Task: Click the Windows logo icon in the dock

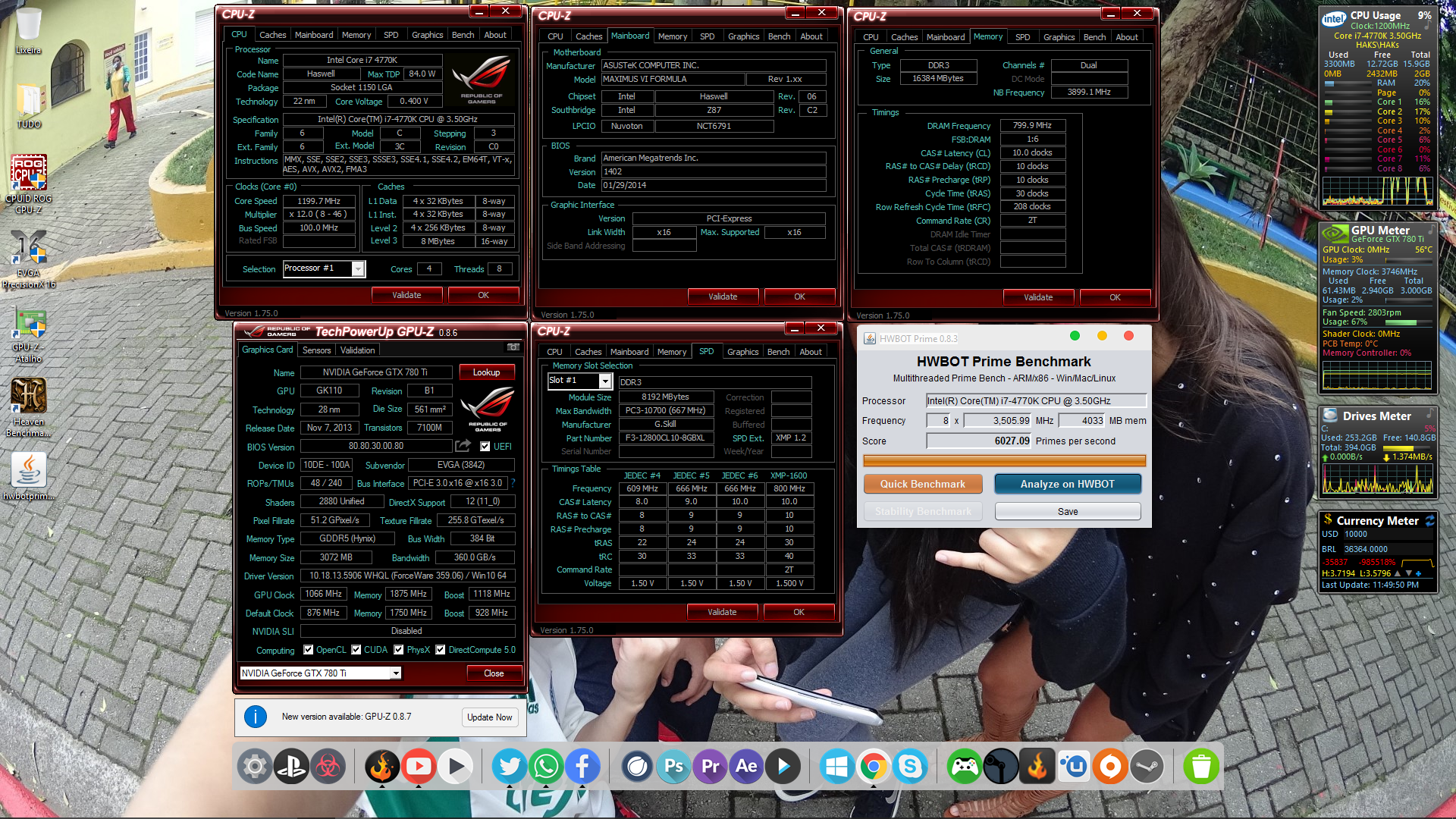Action: 837,767
